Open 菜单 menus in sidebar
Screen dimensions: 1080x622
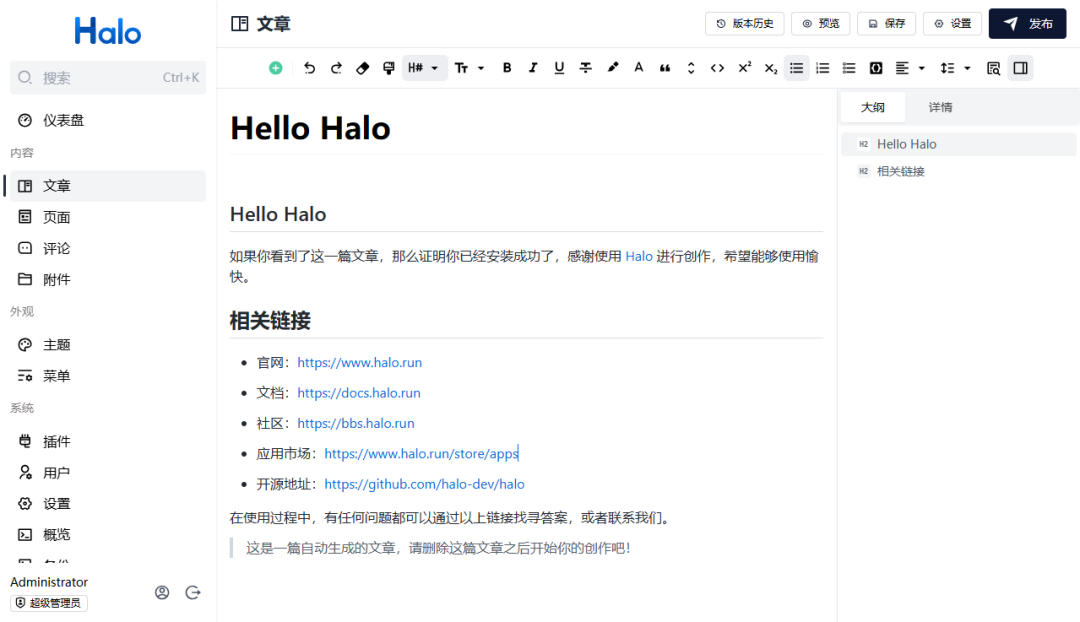pos(107,376)
